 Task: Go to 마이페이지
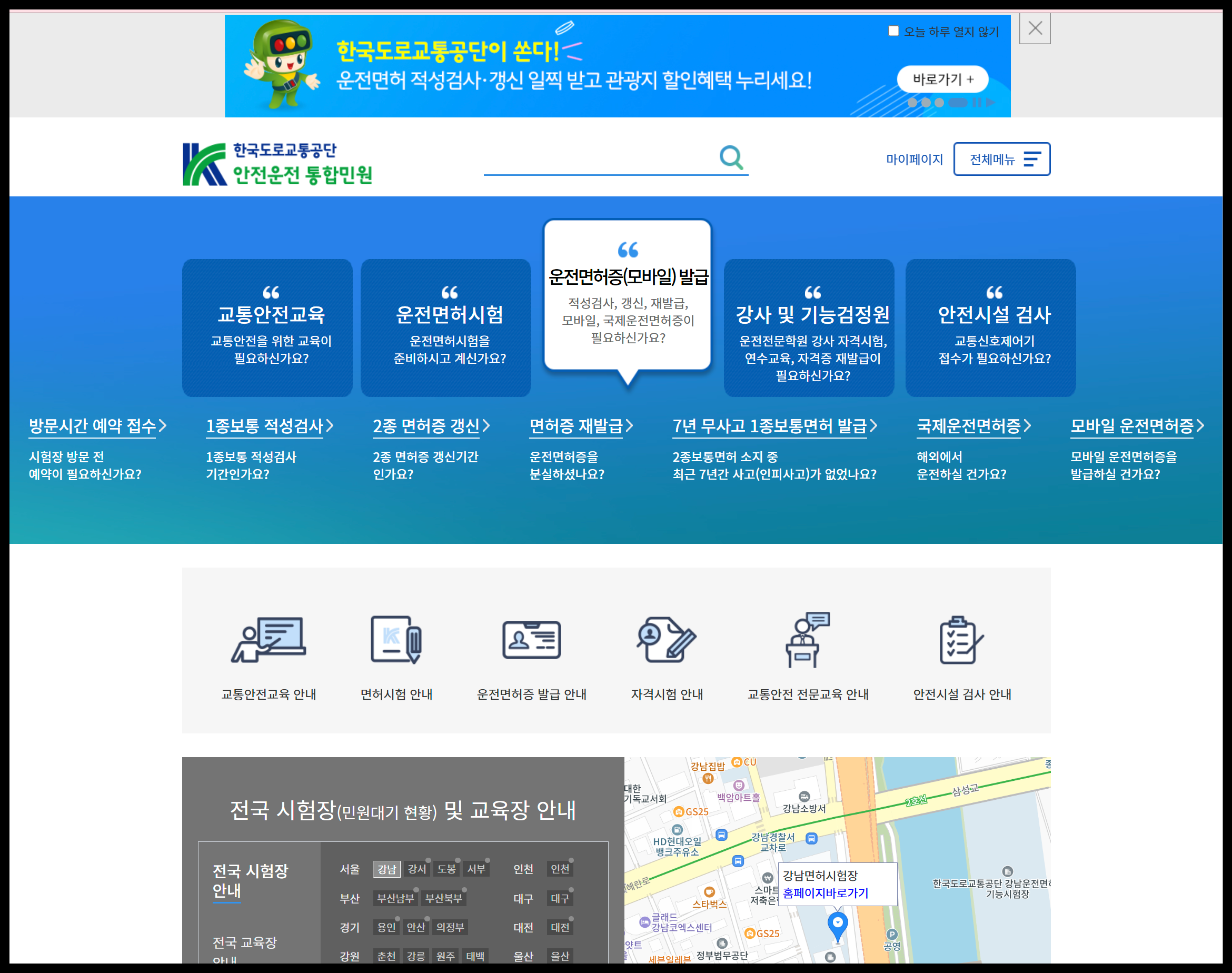[915, 159]
